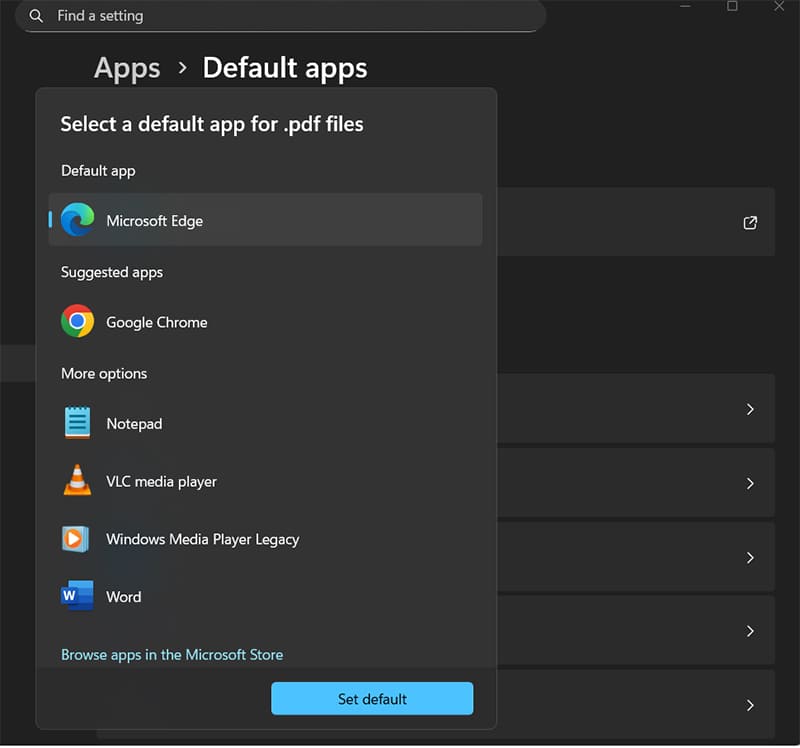The width and height of the screenshot is (800, 748).
Task: Open the third right-side chevron row
Action: point(750,557)
